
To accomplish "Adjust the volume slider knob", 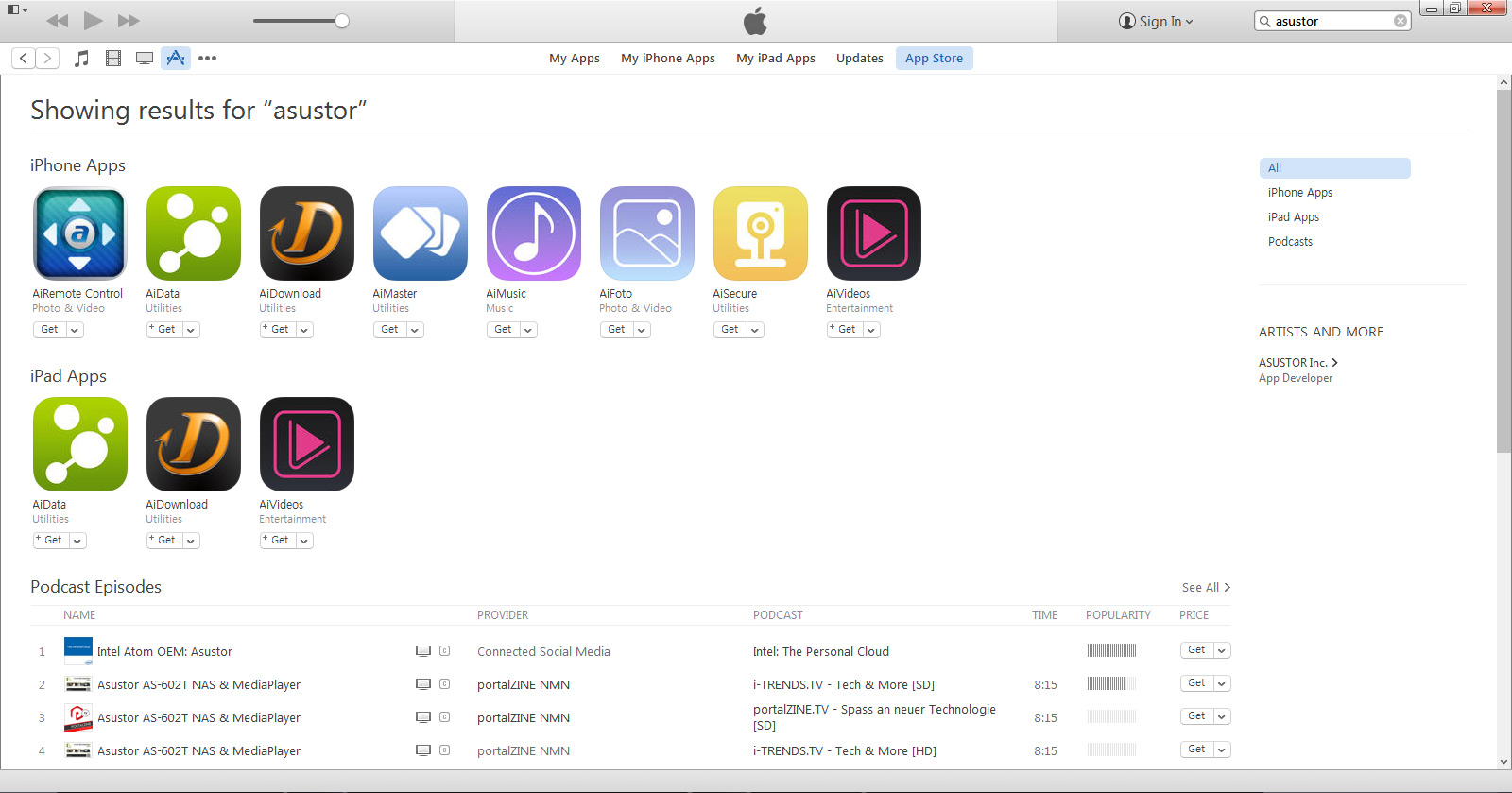I will [342, 21].
